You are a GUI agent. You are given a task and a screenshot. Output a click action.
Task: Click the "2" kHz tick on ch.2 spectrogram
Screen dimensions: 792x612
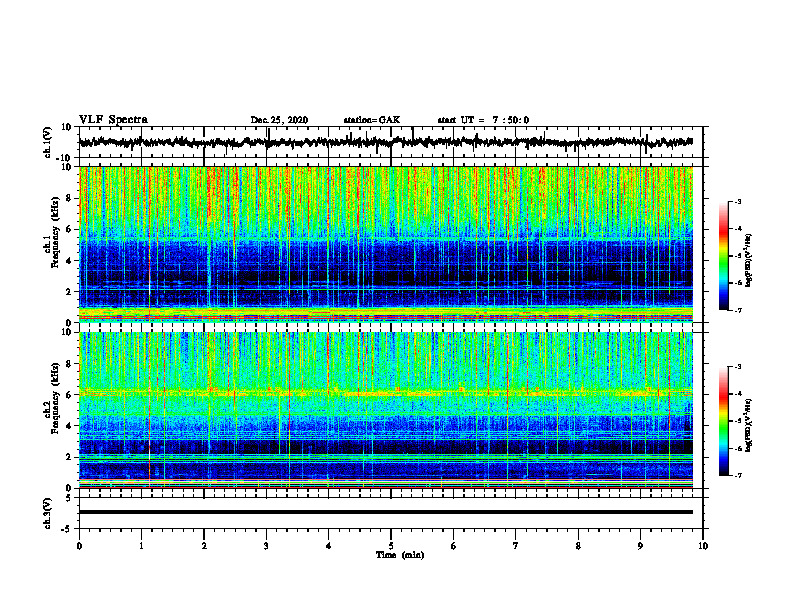[69, 457]
